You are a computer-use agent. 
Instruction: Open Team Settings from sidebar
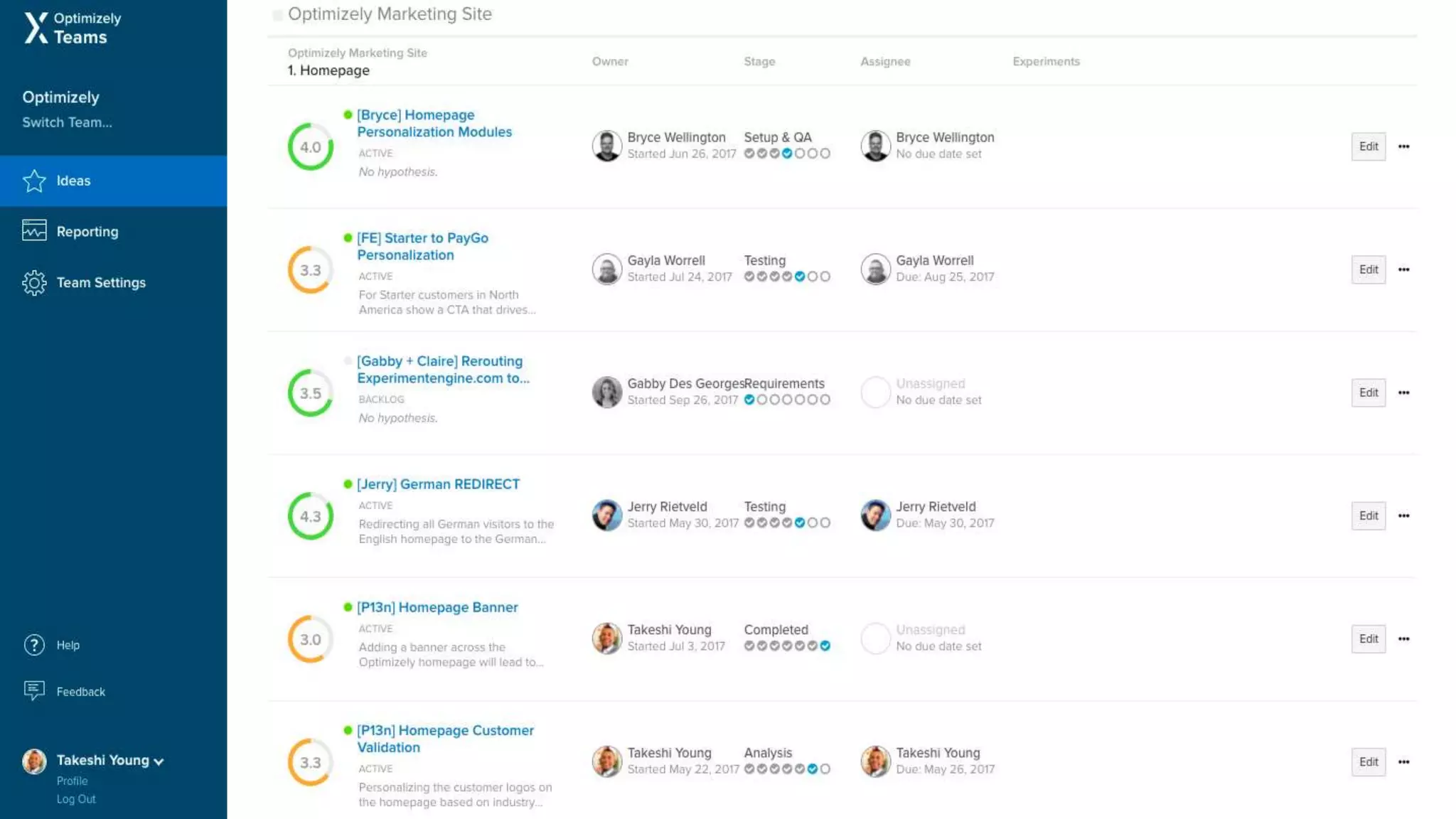[x=101, y=283]
